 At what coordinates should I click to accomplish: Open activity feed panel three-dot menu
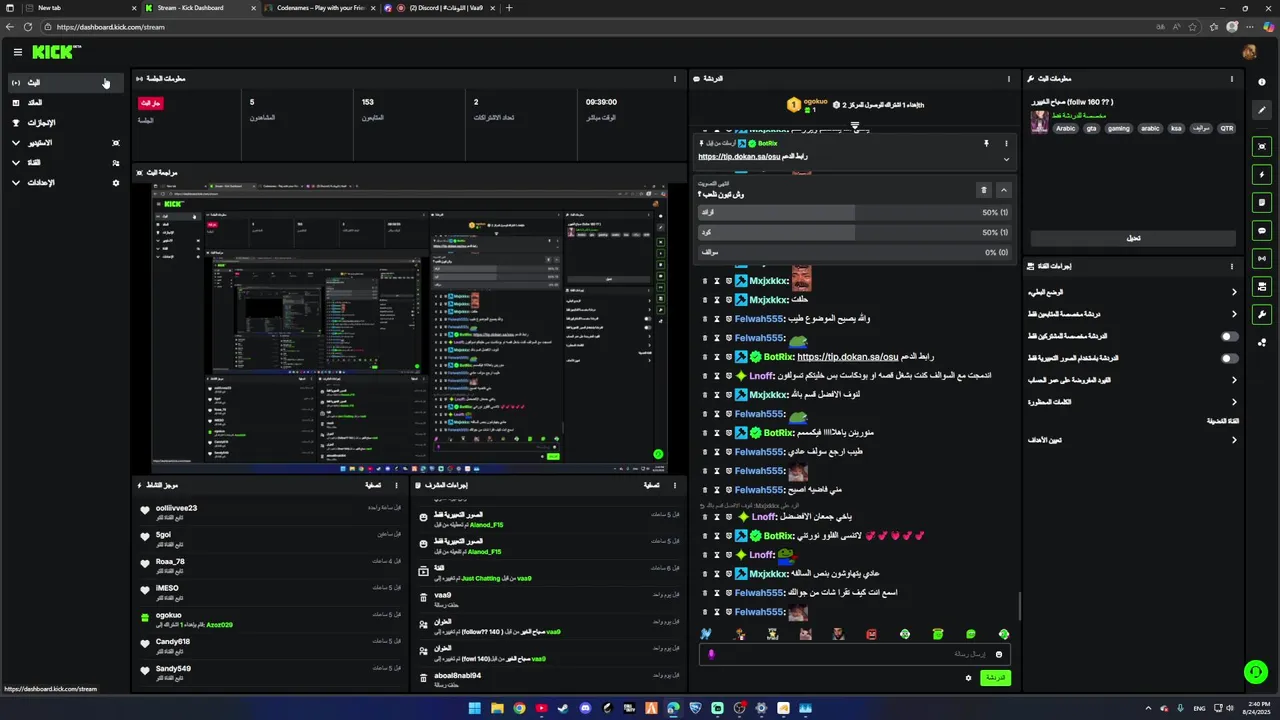[397, 485]
